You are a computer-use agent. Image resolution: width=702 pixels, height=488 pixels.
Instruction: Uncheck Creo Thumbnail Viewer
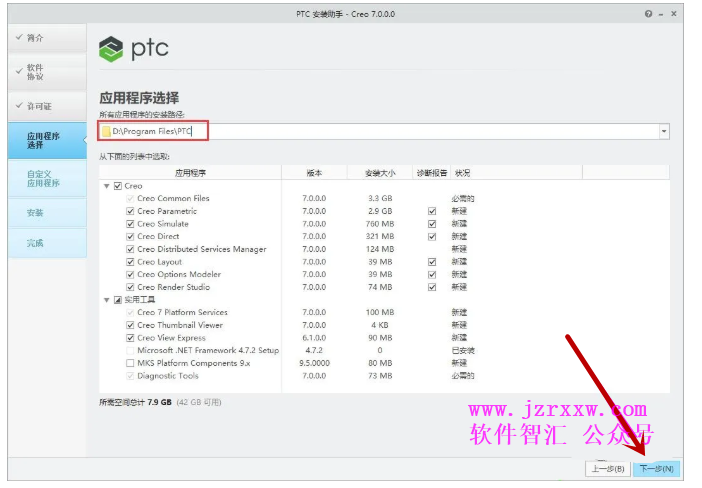pos(130,325)
